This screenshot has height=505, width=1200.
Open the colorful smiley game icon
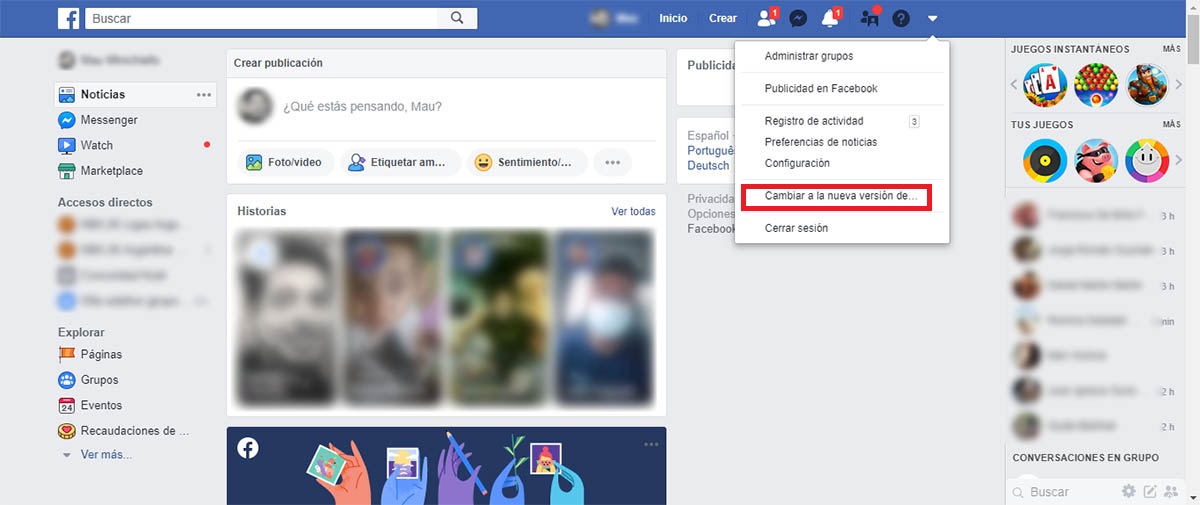[x=1147, y=160]
